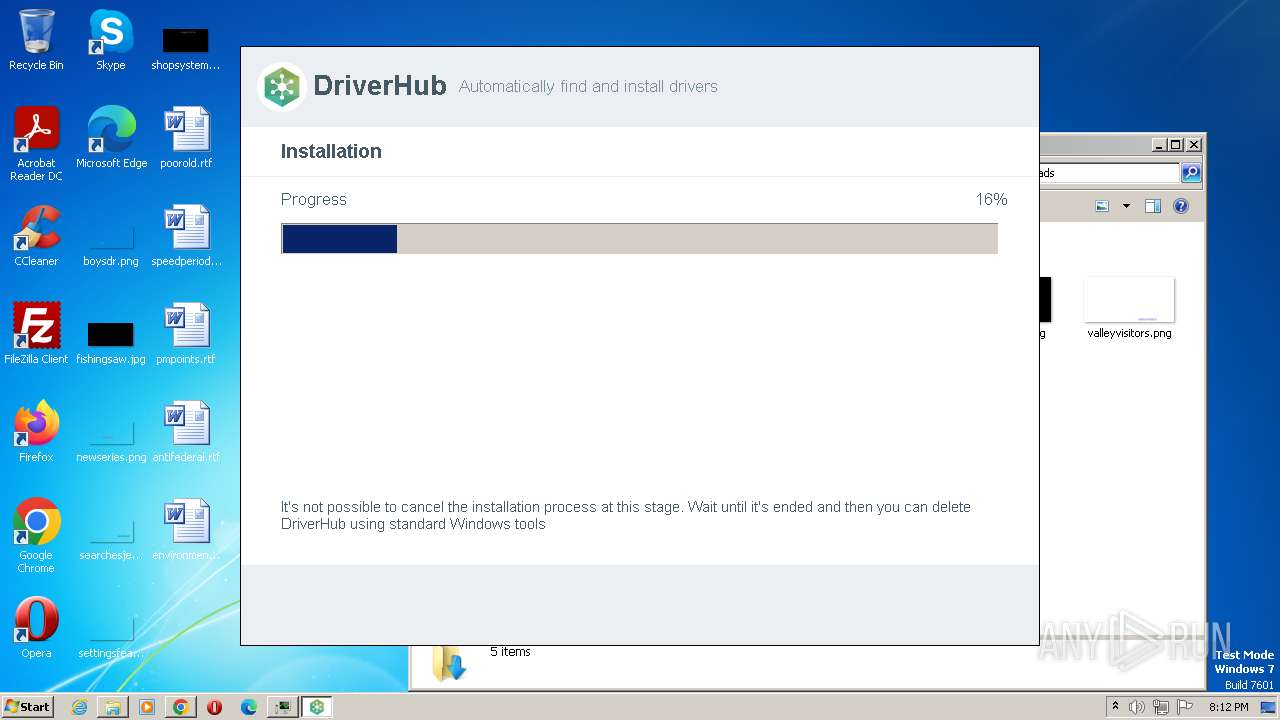Minimize the Explorer window
The height and width of the screenshot is (720, 1280).
[x=1159, y=144]
